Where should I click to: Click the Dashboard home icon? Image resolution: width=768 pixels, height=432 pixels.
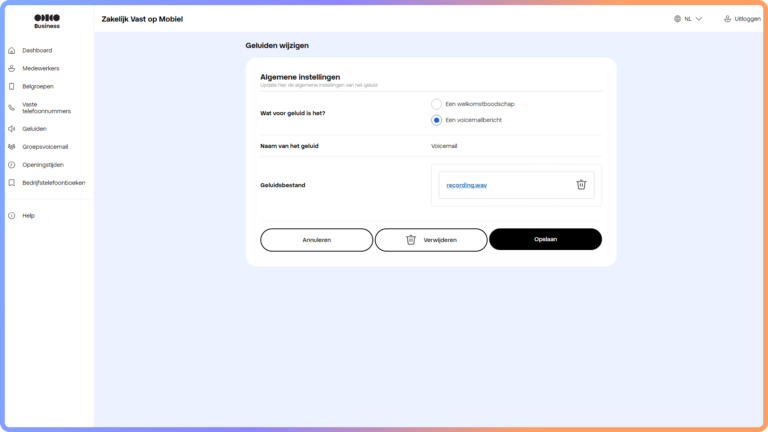12,50
